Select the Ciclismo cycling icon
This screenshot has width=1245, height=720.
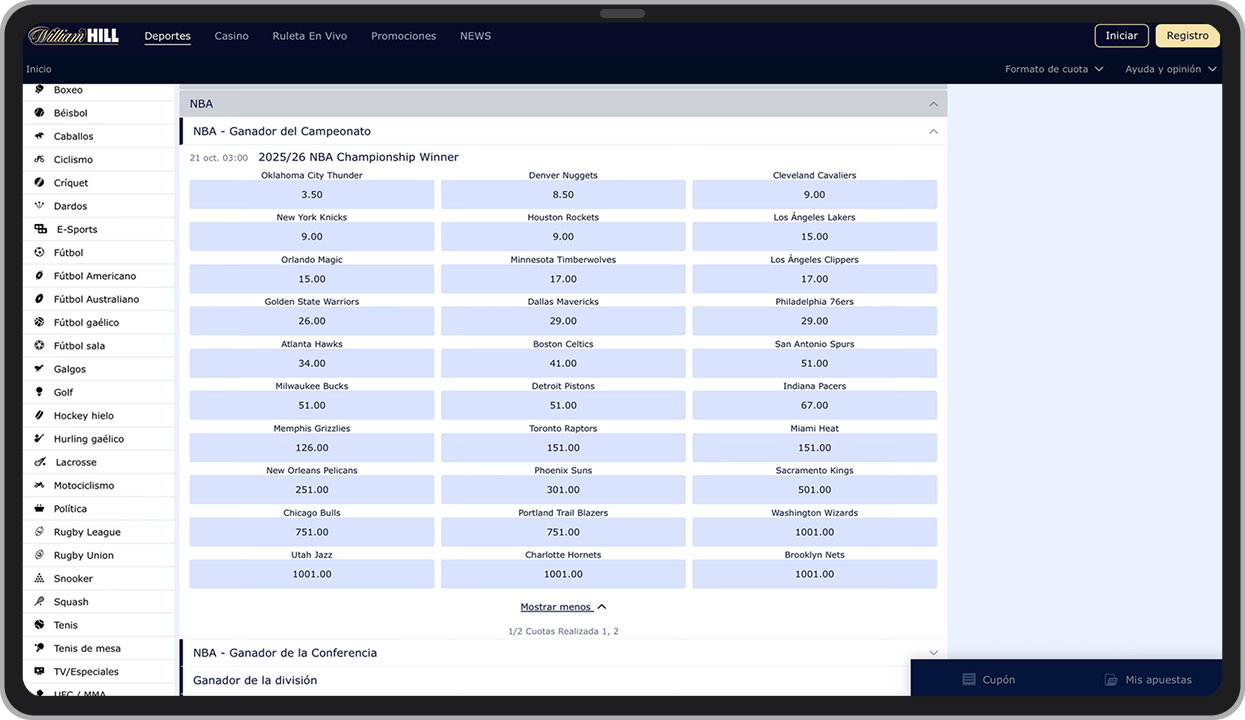40,159
